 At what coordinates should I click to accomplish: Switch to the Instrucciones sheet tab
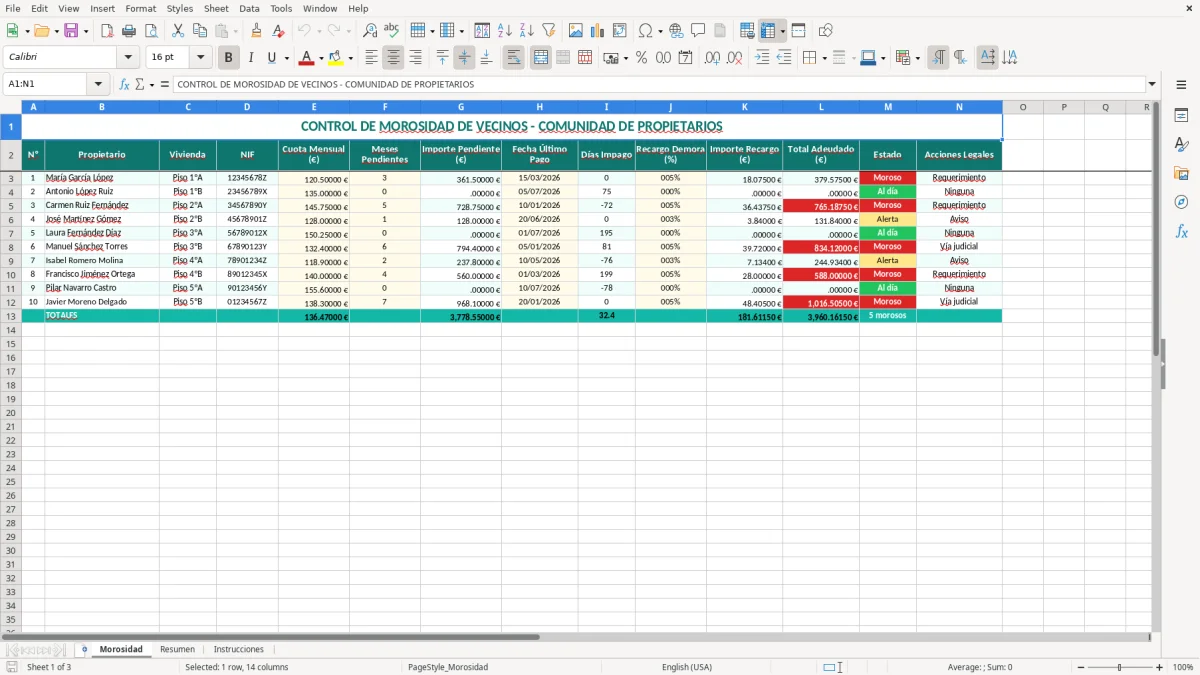coord(238,650)
